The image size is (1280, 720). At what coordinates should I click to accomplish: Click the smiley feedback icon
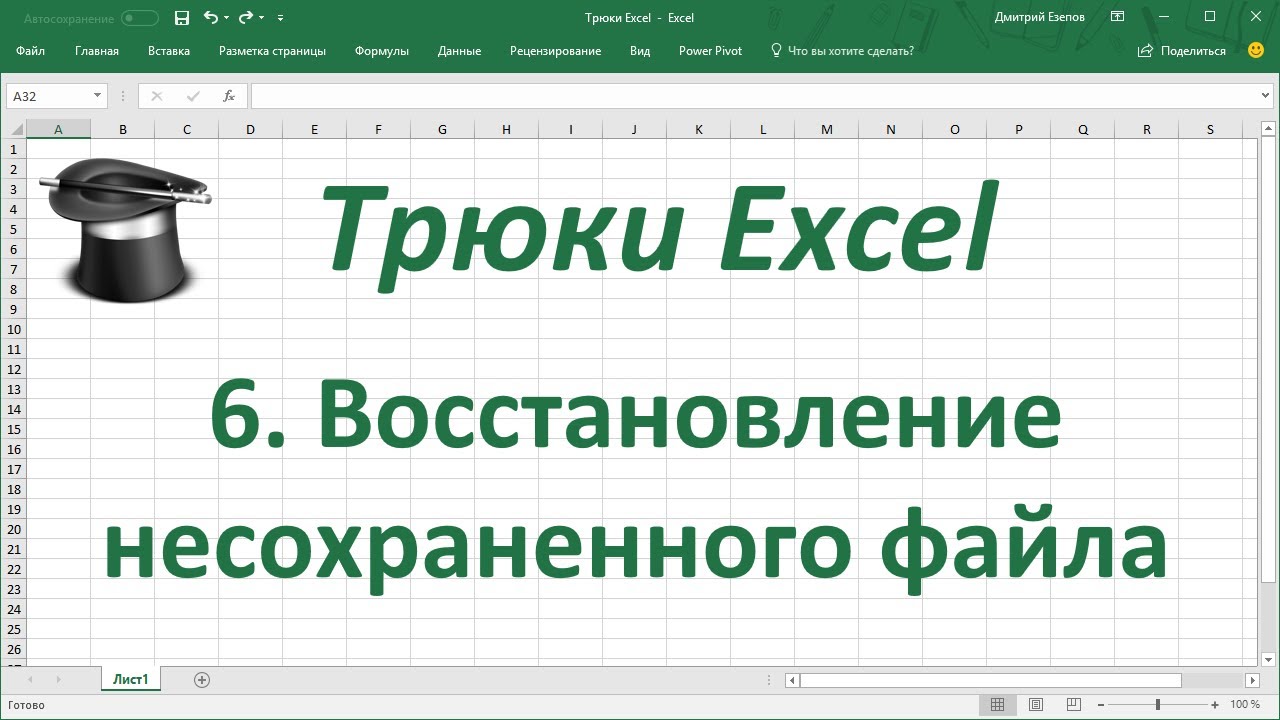click(1256, 50)
